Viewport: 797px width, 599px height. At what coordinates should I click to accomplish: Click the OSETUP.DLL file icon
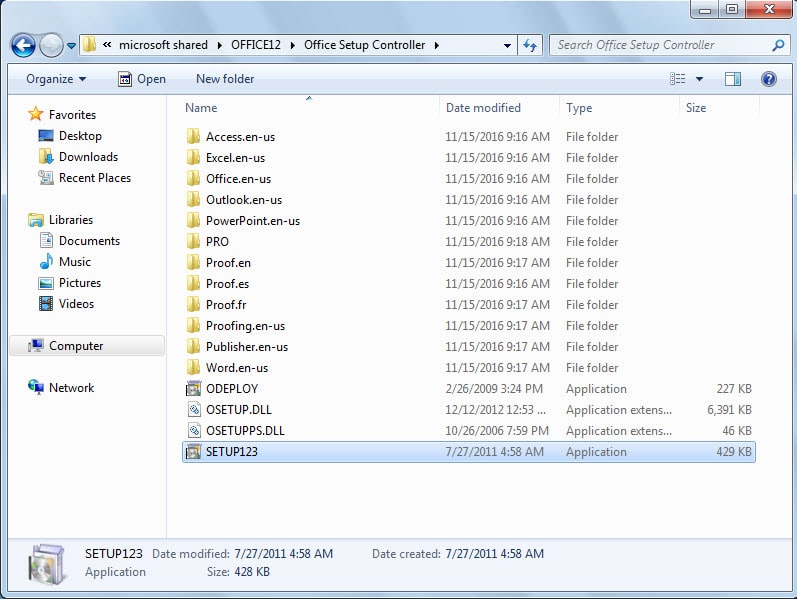pyautogui.click(x=194, y=410)
